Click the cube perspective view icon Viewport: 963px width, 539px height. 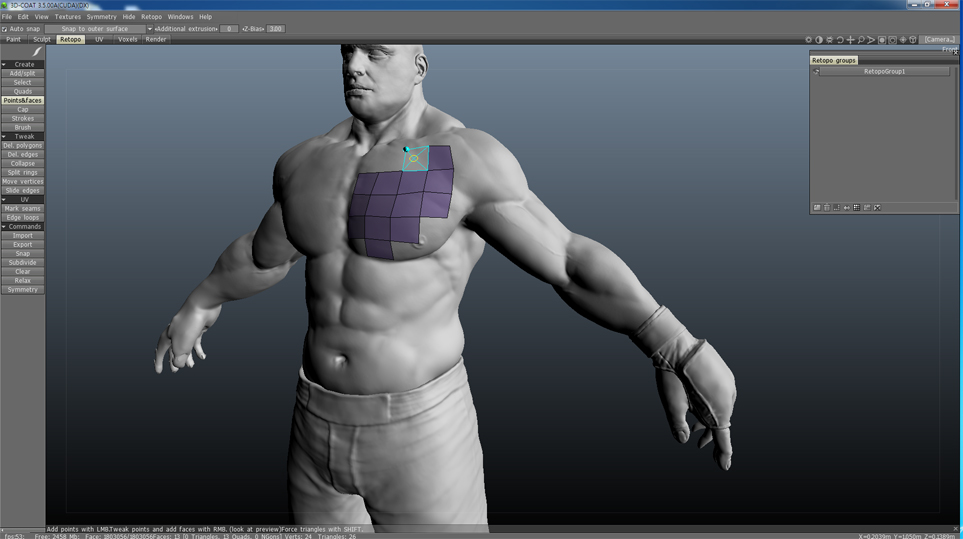913,39
